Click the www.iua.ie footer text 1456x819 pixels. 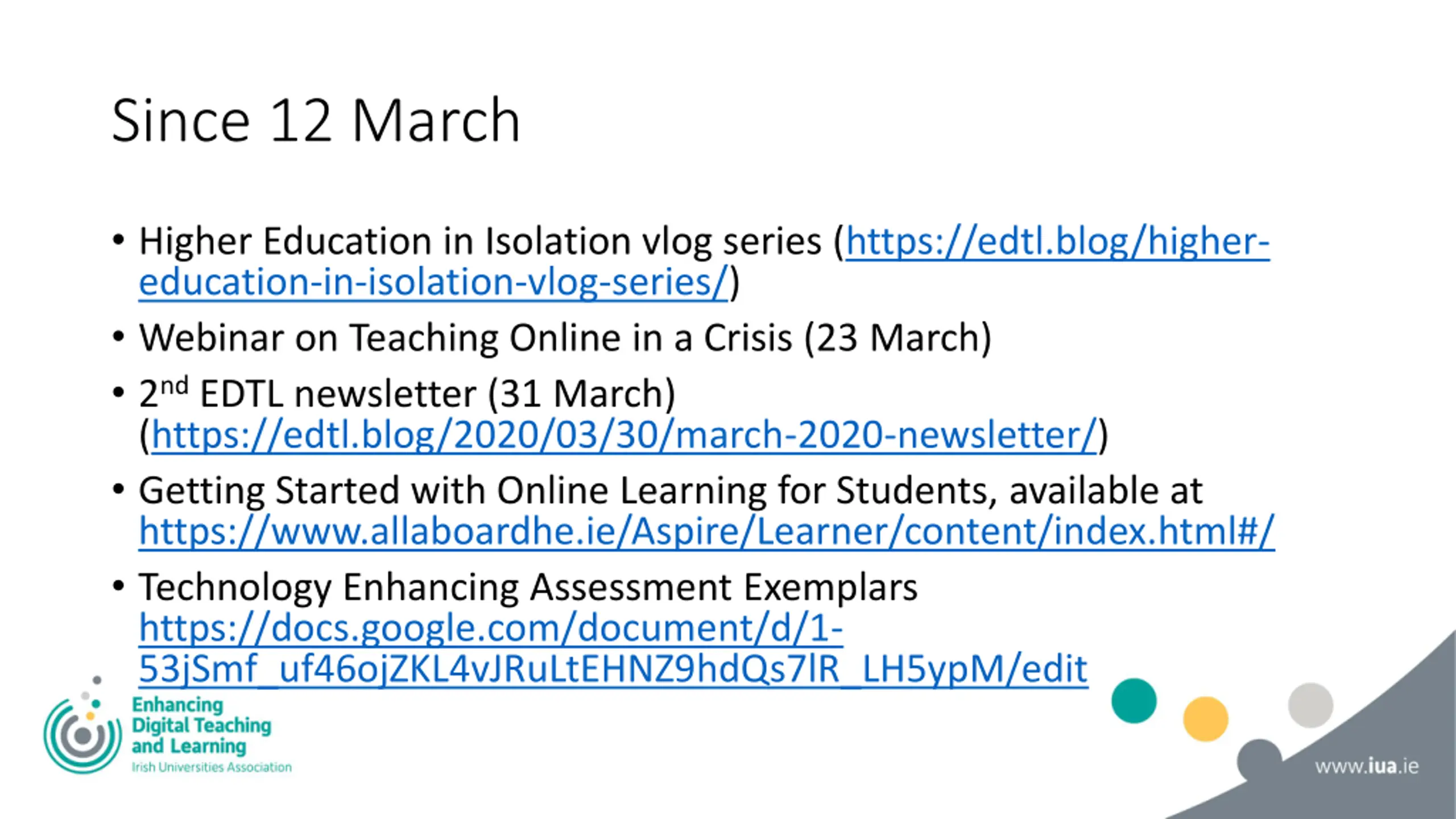pos(1366,767)
